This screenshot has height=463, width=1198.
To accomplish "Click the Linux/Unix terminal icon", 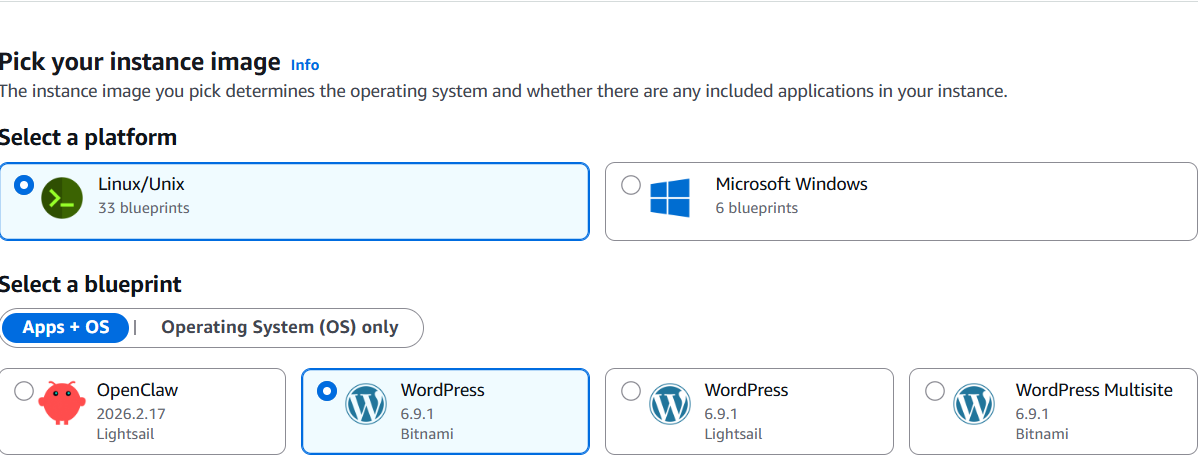I will (61, 198).
